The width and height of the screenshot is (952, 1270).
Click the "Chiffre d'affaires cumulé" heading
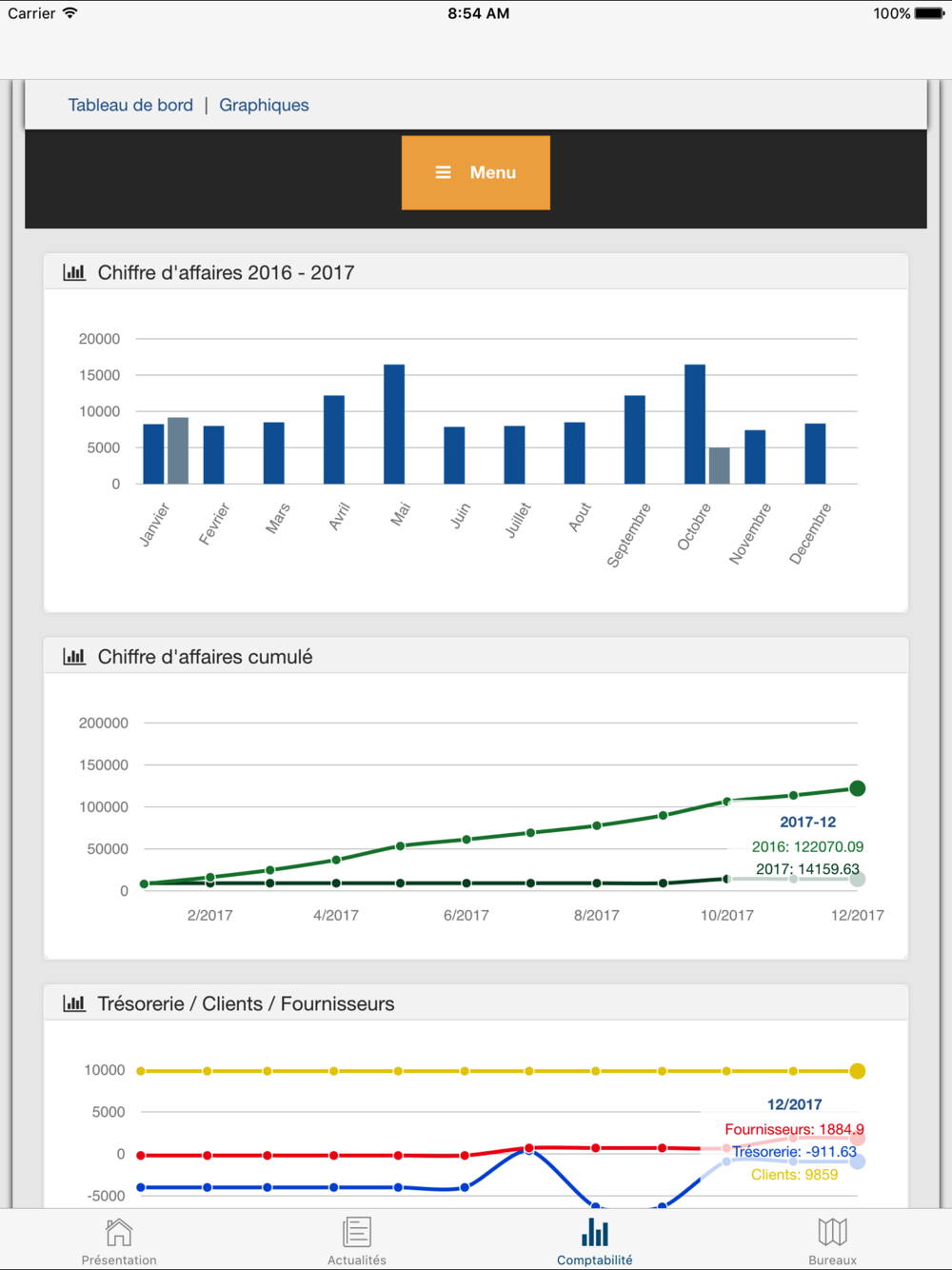[205, 657]
